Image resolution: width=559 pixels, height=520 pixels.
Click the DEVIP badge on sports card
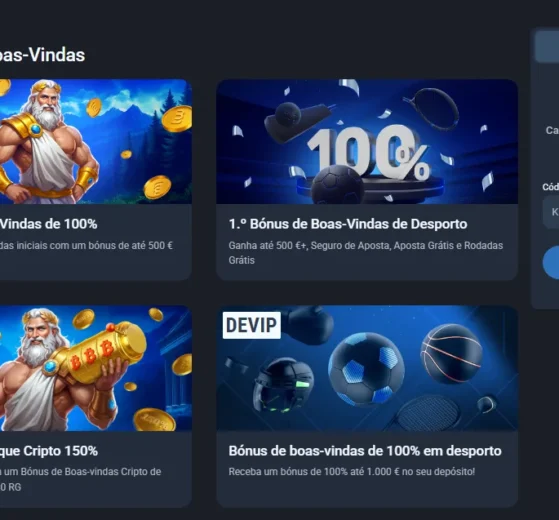point(252,325)
